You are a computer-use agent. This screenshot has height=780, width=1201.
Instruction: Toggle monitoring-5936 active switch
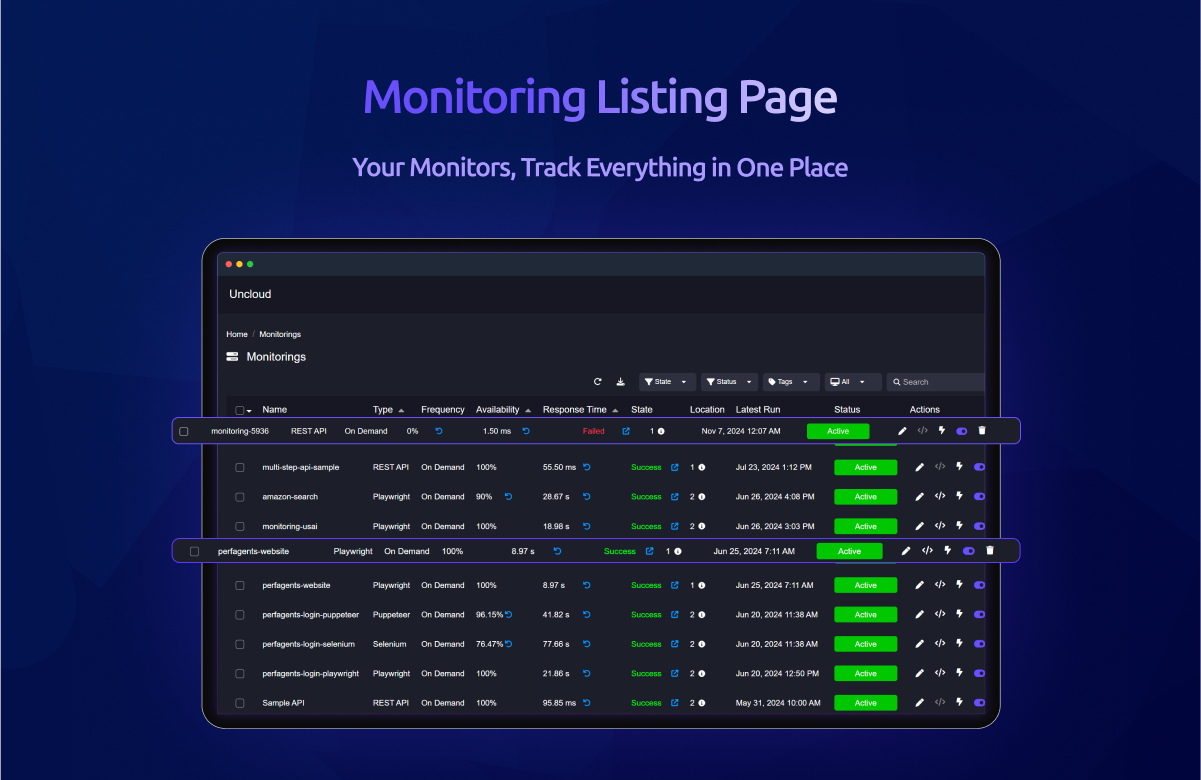point(962,431)
